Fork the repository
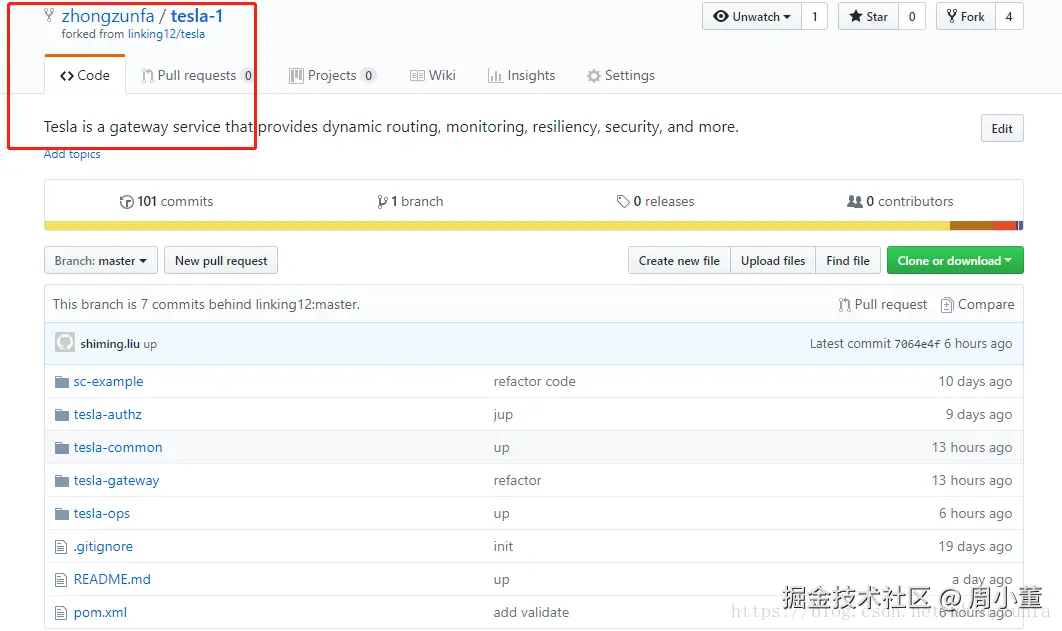The height and width of the screenshot is (631, 1062). click(966, 16)
